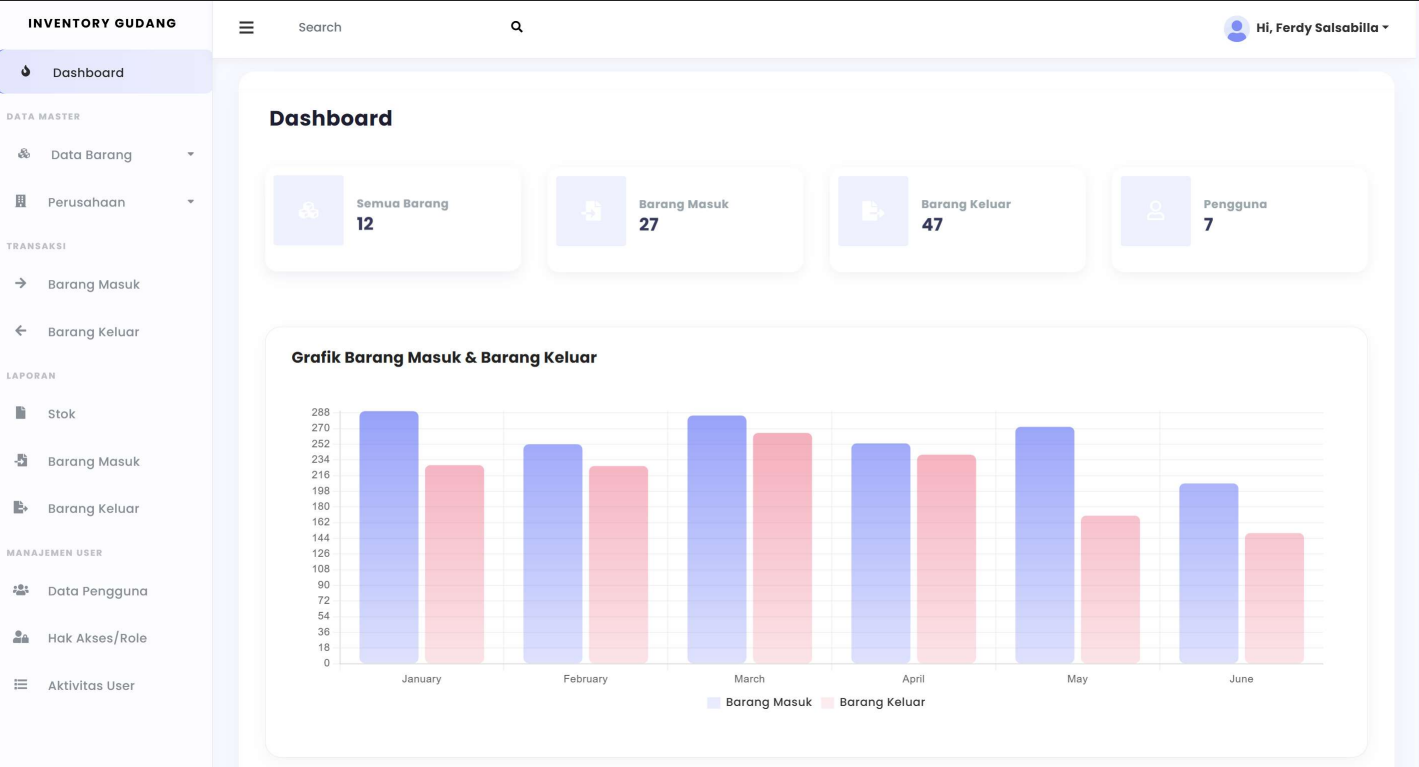Open Barang Keluar under Transaksi

[x=93, y=332]
